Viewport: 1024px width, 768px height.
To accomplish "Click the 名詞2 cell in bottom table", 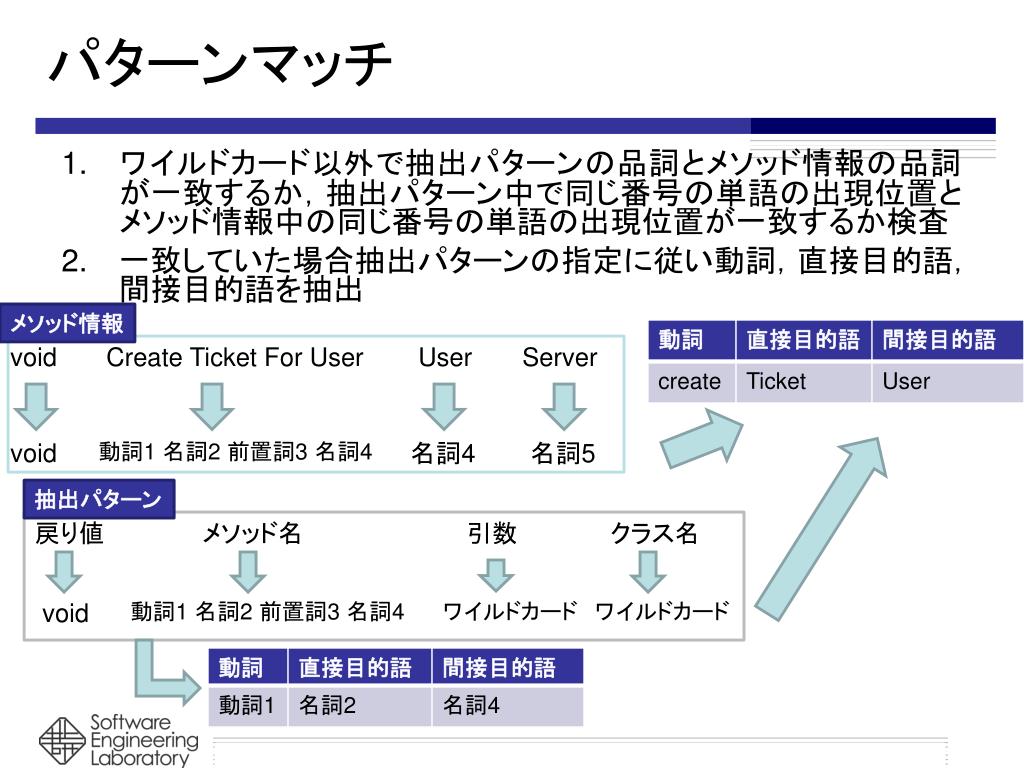I will [360, 705].
